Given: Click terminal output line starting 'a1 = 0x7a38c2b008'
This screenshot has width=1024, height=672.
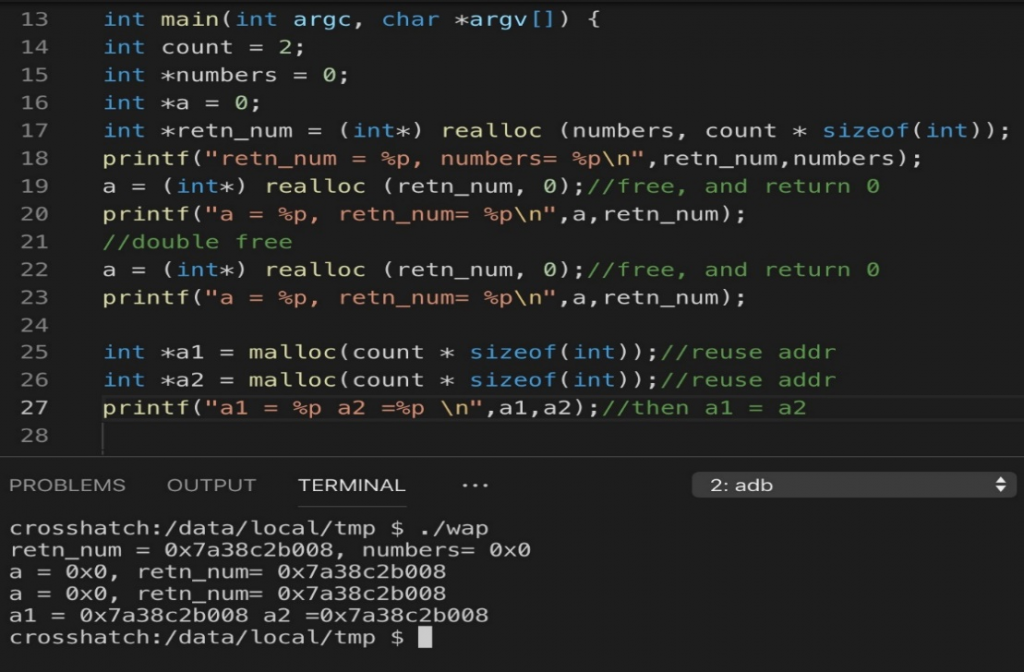Looking at the screenshot, I should (249, 616).
